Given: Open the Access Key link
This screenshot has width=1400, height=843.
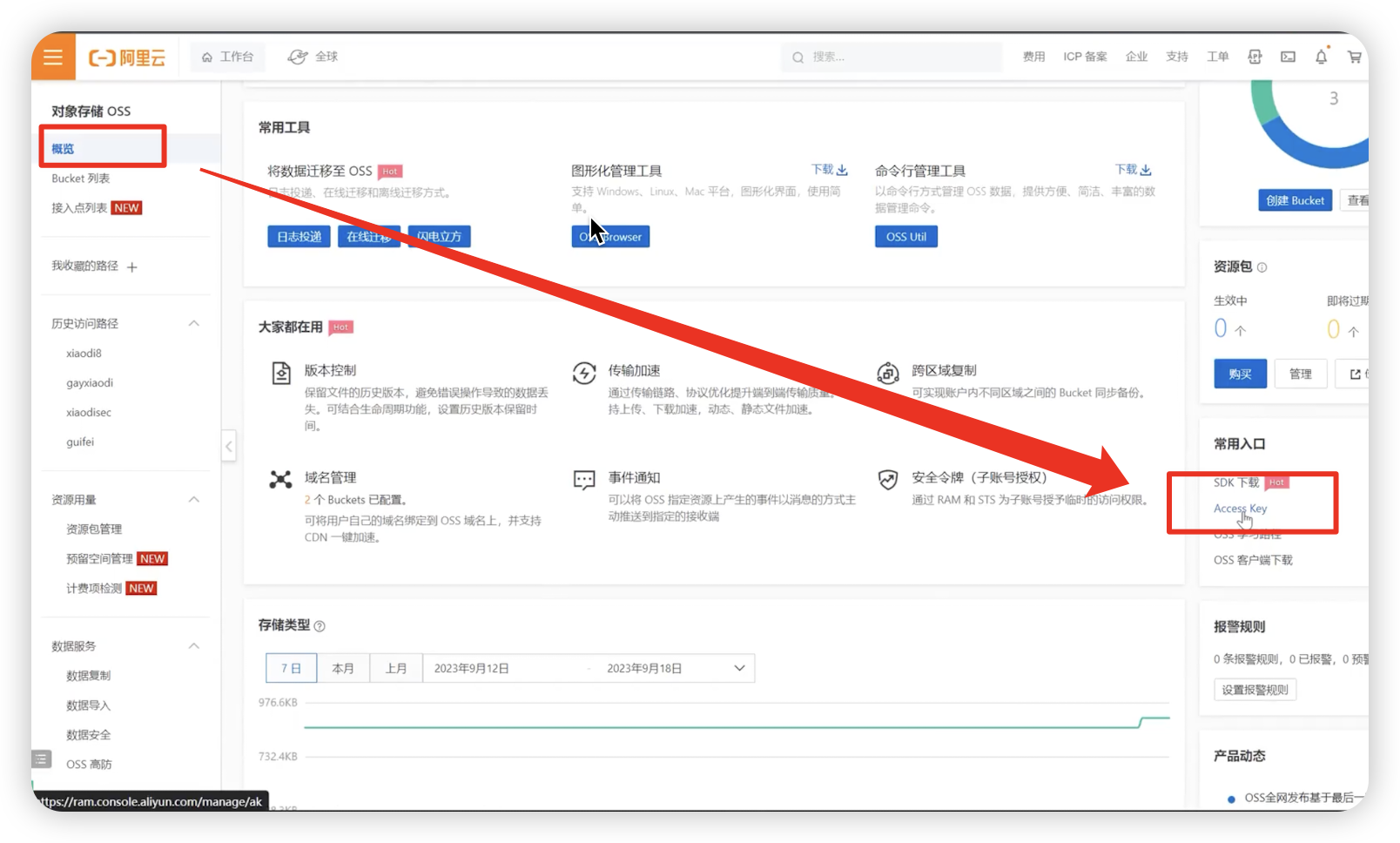Looking at the screenshot, I should tap(1241, 509).
